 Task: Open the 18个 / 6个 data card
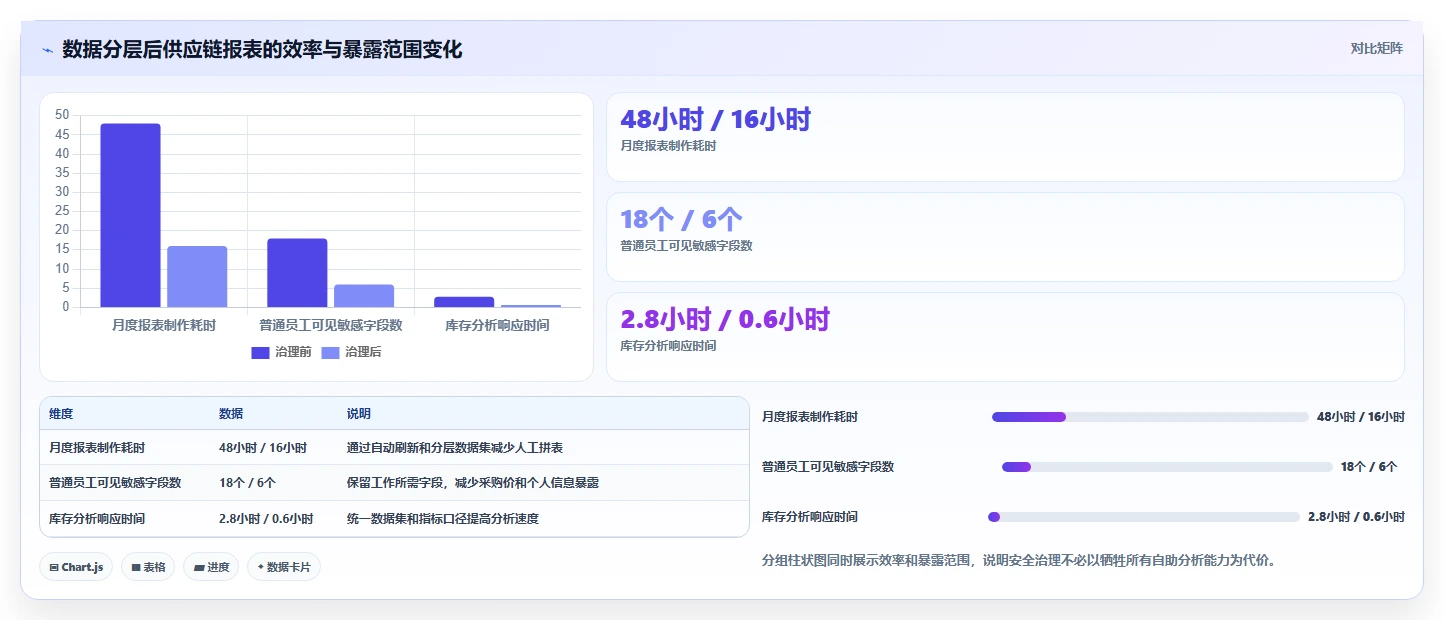point(1005,237)
